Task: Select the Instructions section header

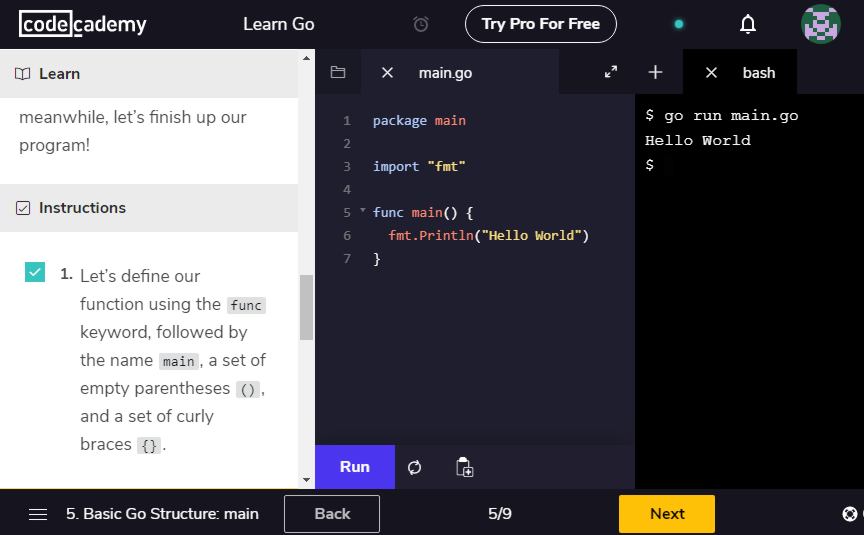Action: tap(149, 208)
